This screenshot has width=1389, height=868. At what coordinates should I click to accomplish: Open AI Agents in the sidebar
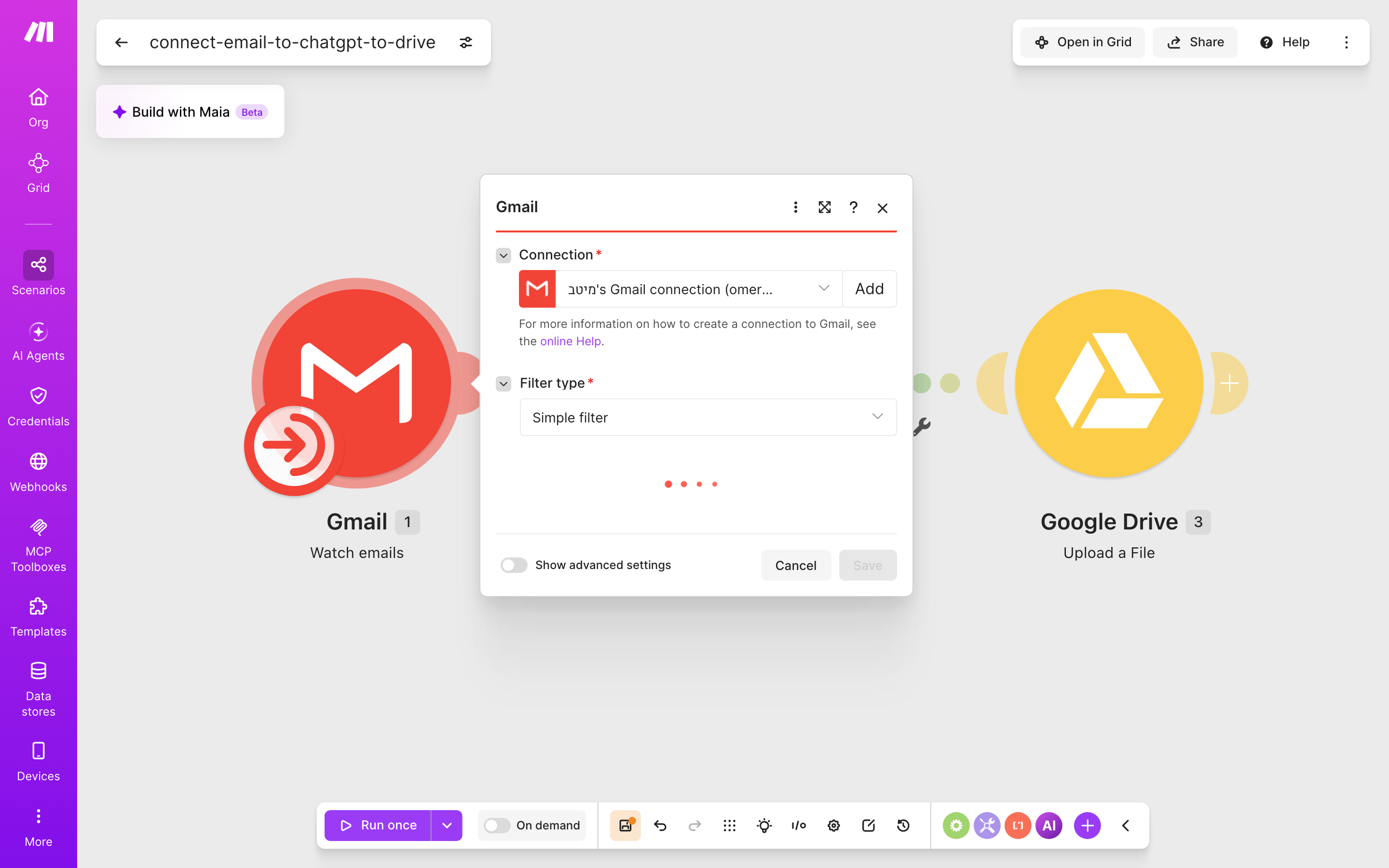39,341
